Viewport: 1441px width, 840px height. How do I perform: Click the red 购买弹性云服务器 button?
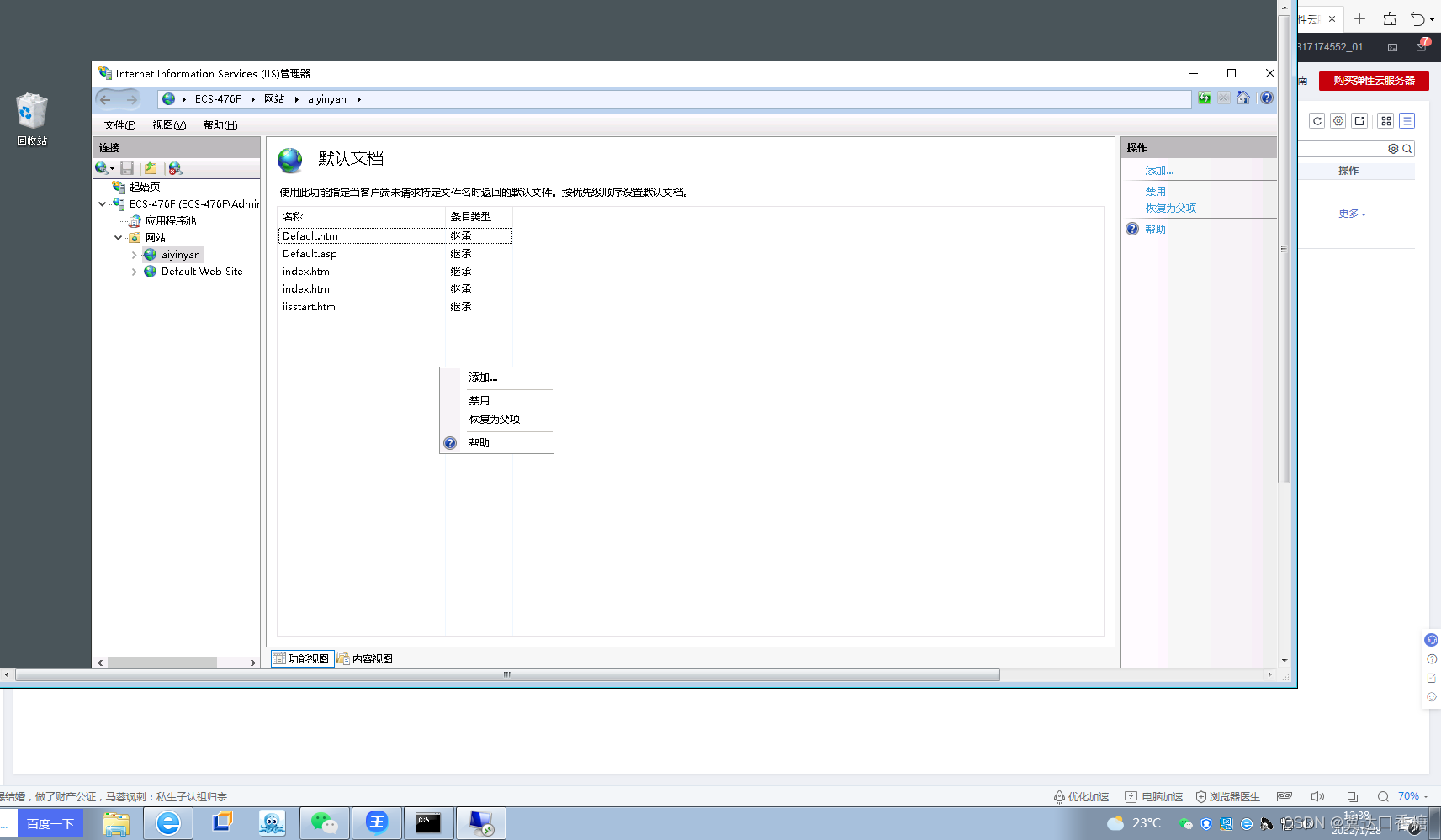click(1374, 81)
